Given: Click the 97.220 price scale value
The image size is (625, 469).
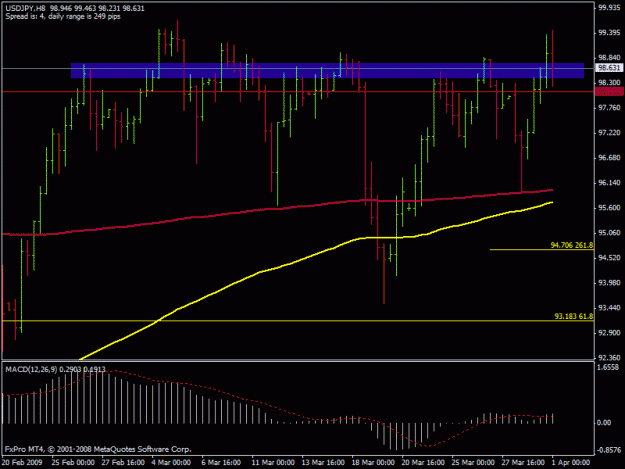Looking at the screenshot, I should click(609, 133).
